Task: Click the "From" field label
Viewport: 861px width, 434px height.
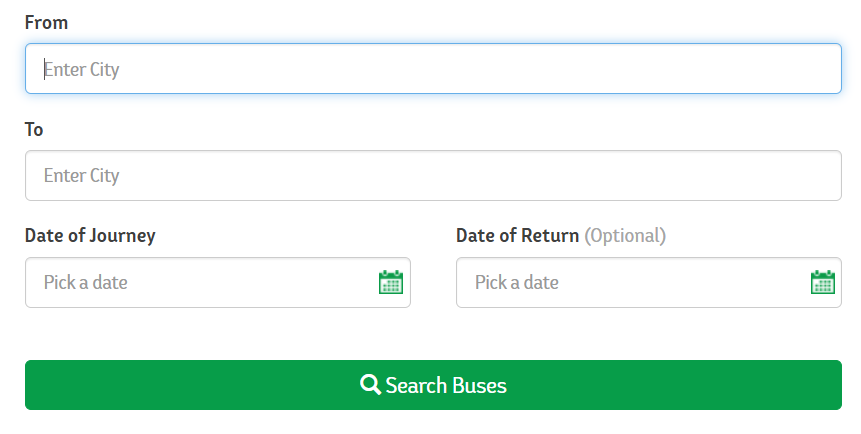Action: coord(47,23)
